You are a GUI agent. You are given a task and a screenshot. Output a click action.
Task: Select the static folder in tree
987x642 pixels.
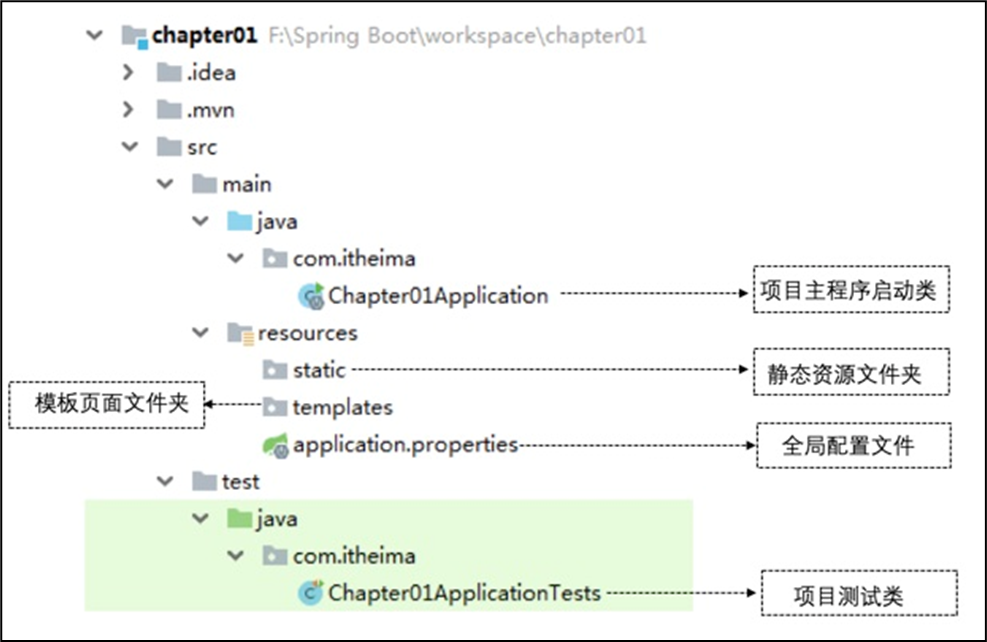318,370
